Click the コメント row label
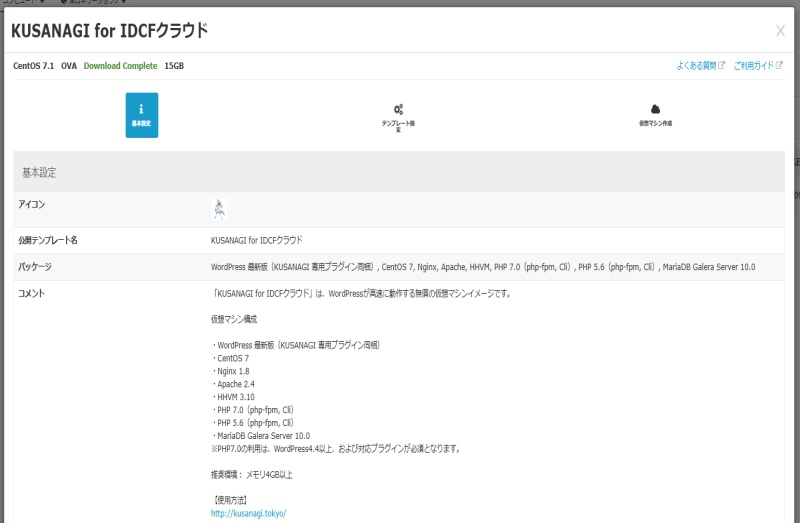This screenshot has height=523, width=800. (32, 294)
